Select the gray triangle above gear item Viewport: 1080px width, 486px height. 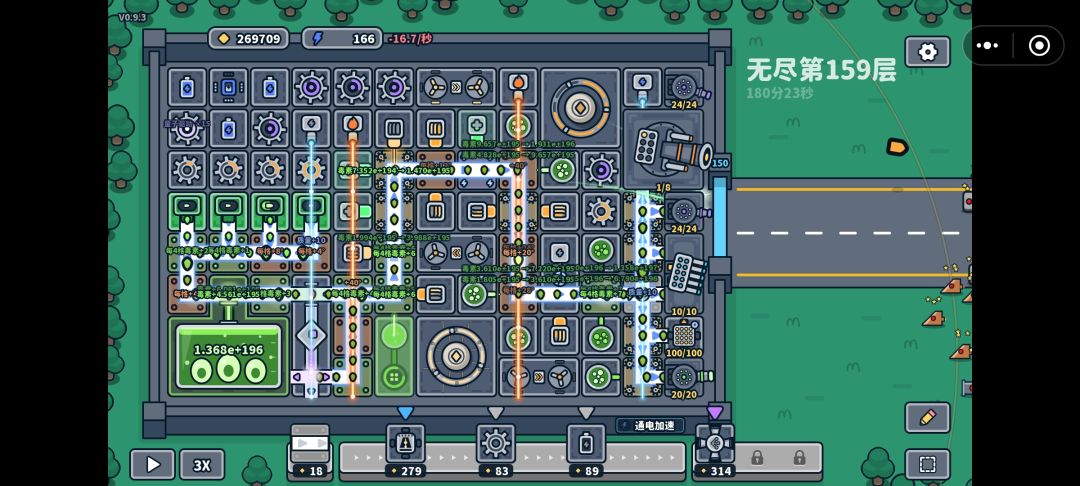pos(495,413)
